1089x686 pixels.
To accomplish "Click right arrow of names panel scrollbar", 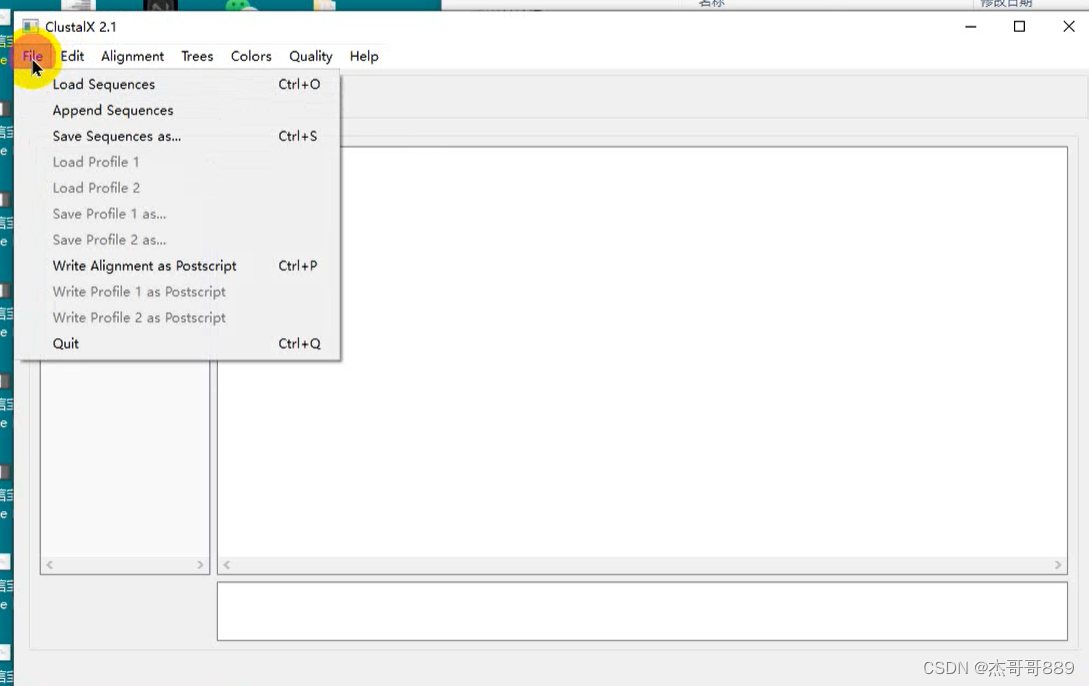I will tap(200, 565).
